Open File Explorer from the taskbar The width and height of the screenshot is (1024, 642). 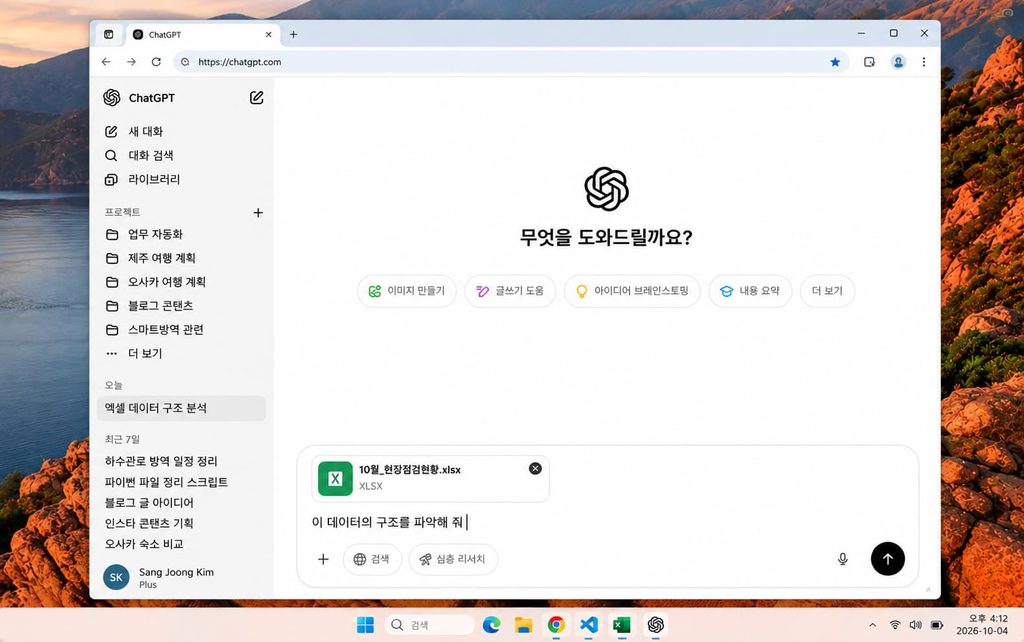[x=524, y=625]
